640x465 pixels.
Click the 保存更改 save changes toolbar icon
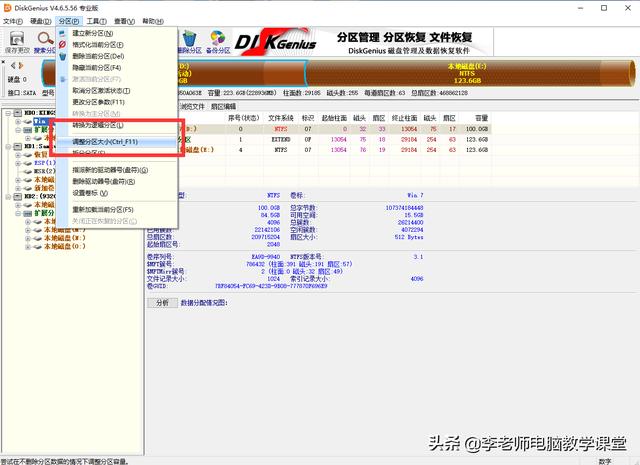pos(16,40)
